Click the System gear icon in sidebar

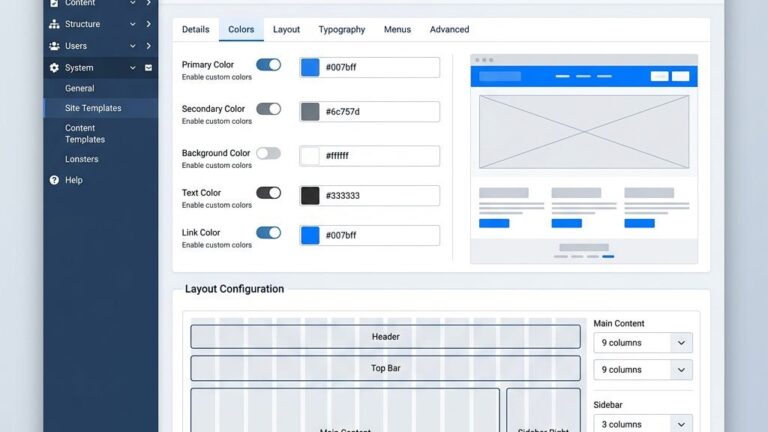tap(54, 68)
